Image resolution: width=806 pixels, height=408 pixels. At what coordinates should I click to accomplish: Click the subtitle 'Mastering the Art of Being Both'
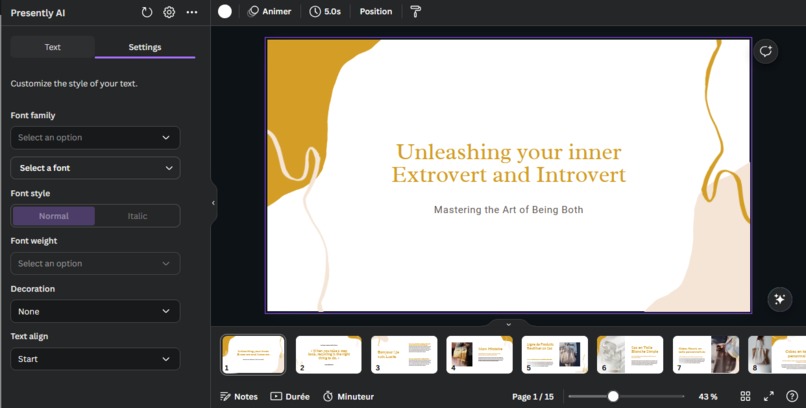[508, 210]
